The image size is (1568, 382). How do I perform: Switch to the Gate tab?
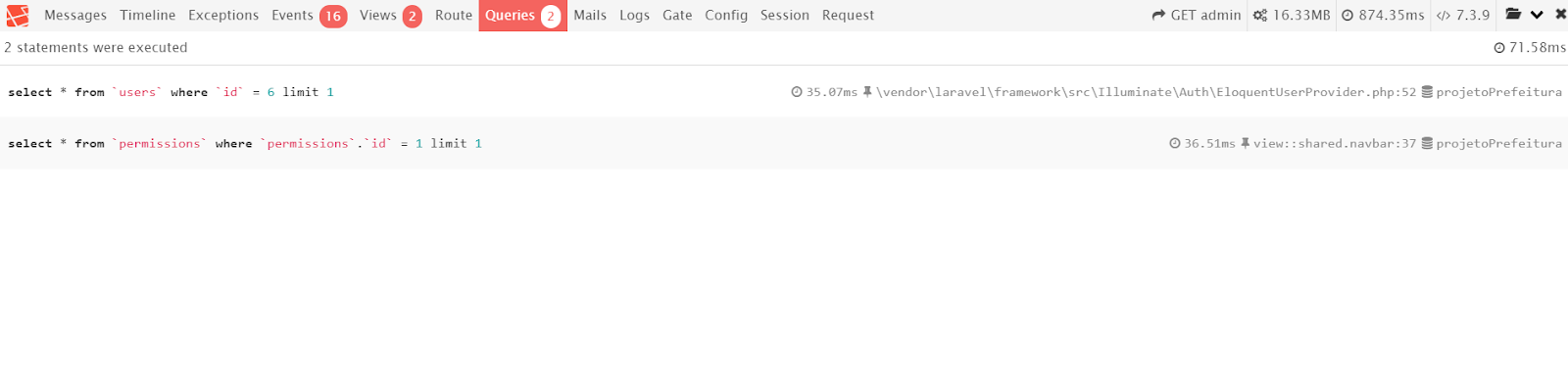tap(677, 15)
